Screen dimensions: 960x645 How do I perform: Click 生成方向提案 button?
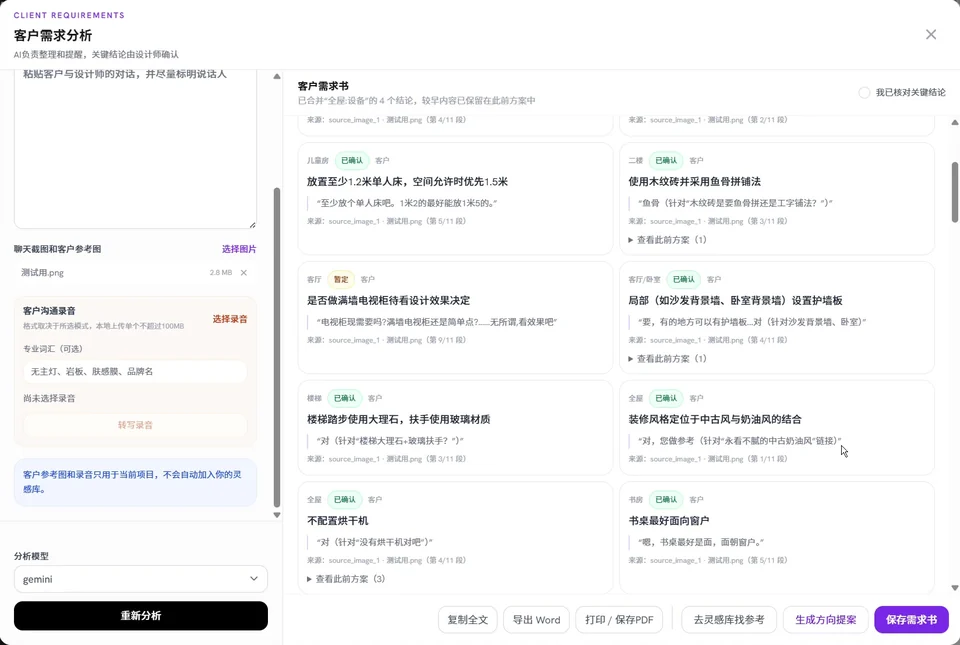(x=825, y=620)
